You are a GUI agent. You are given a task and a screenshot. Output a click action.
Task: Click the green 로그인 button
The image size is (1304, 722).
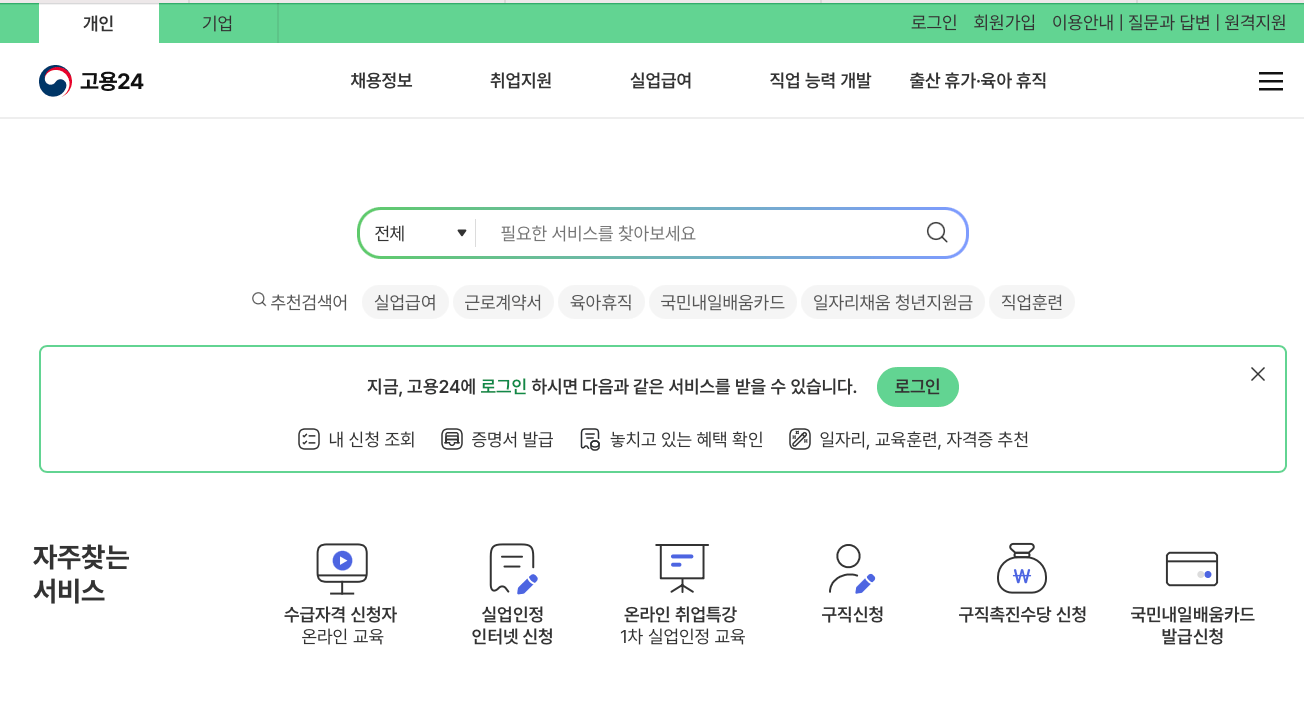coord(917,387)
